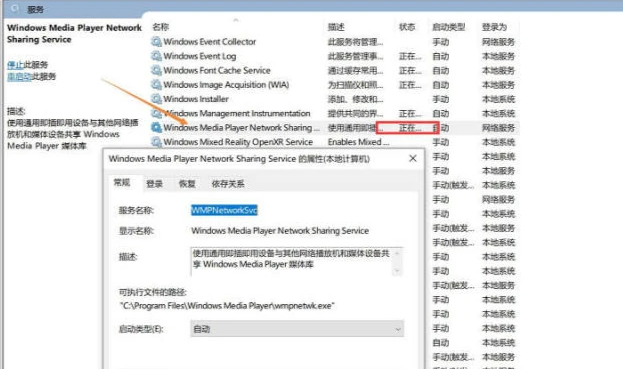Screen dimensions: 623x369
Task: Switch to the 登录 tab
Action: [x=155, y=184]
